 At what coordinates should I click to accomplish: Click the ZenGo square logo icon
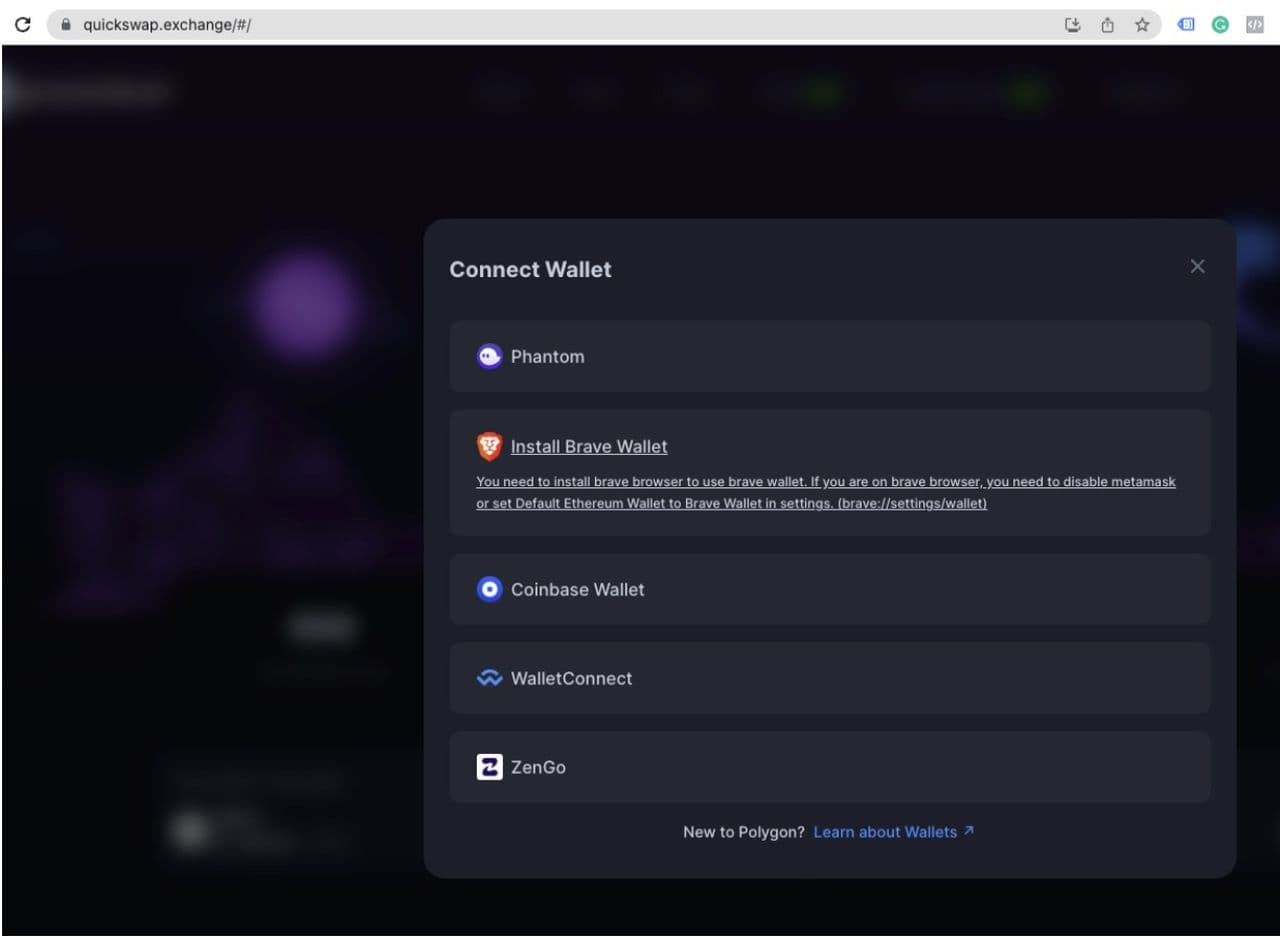coord(489,767)
